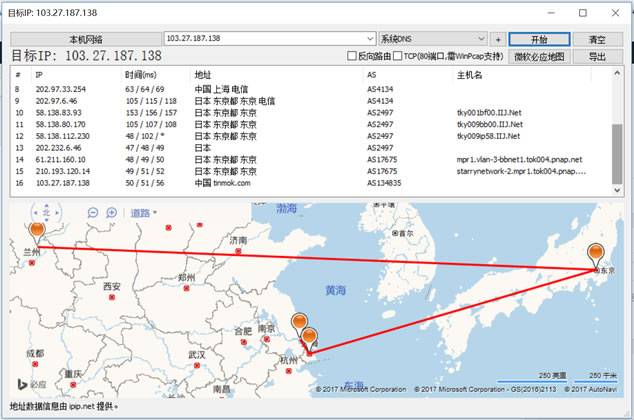Click the 时间(ms) column header

[141, 75]
